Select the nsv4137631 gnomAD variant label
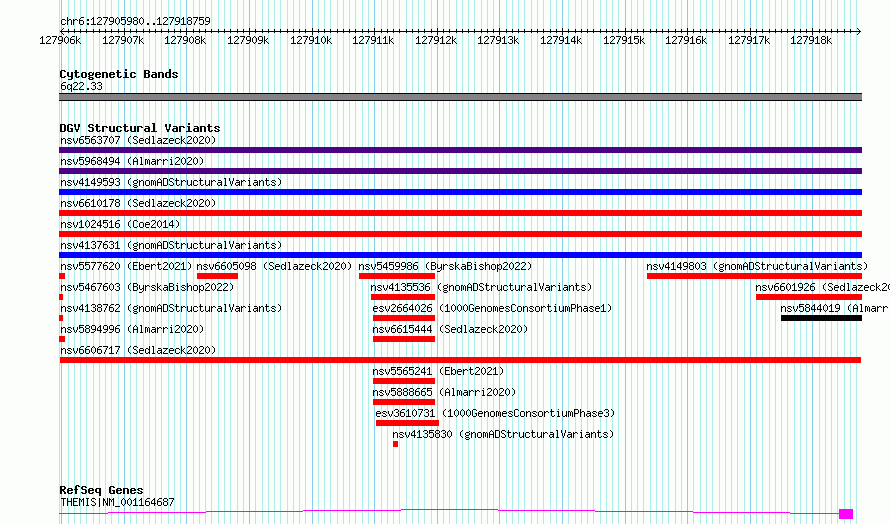890x524 pixels. click(x=171, y=245)
